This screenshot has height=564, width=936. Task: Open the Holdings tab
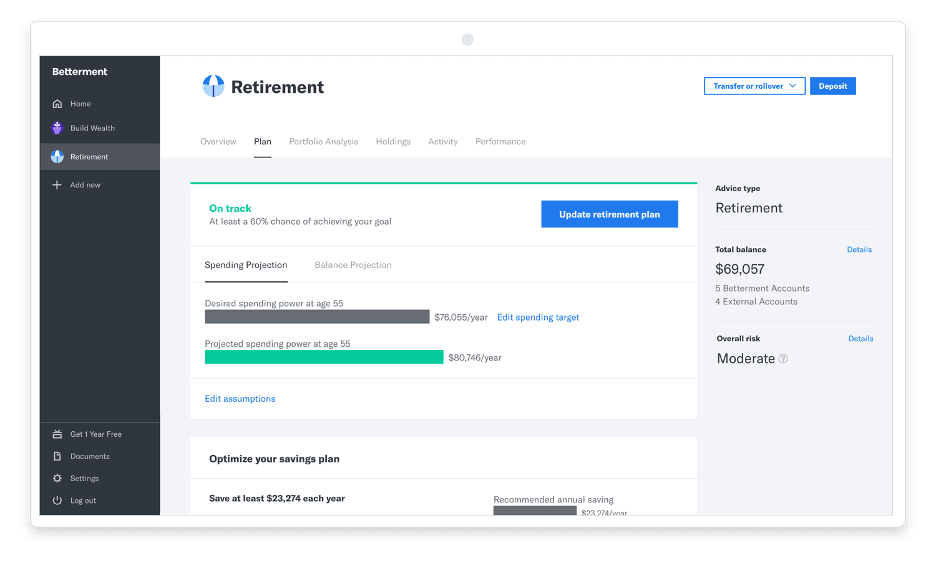pos(393,142)
